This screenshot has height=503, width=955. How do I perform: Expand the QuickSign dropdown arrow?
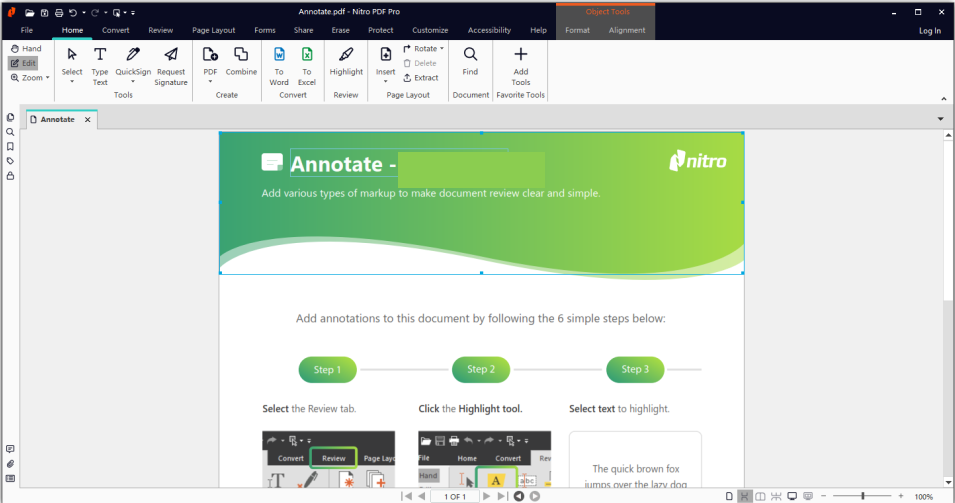pos(133,82)
